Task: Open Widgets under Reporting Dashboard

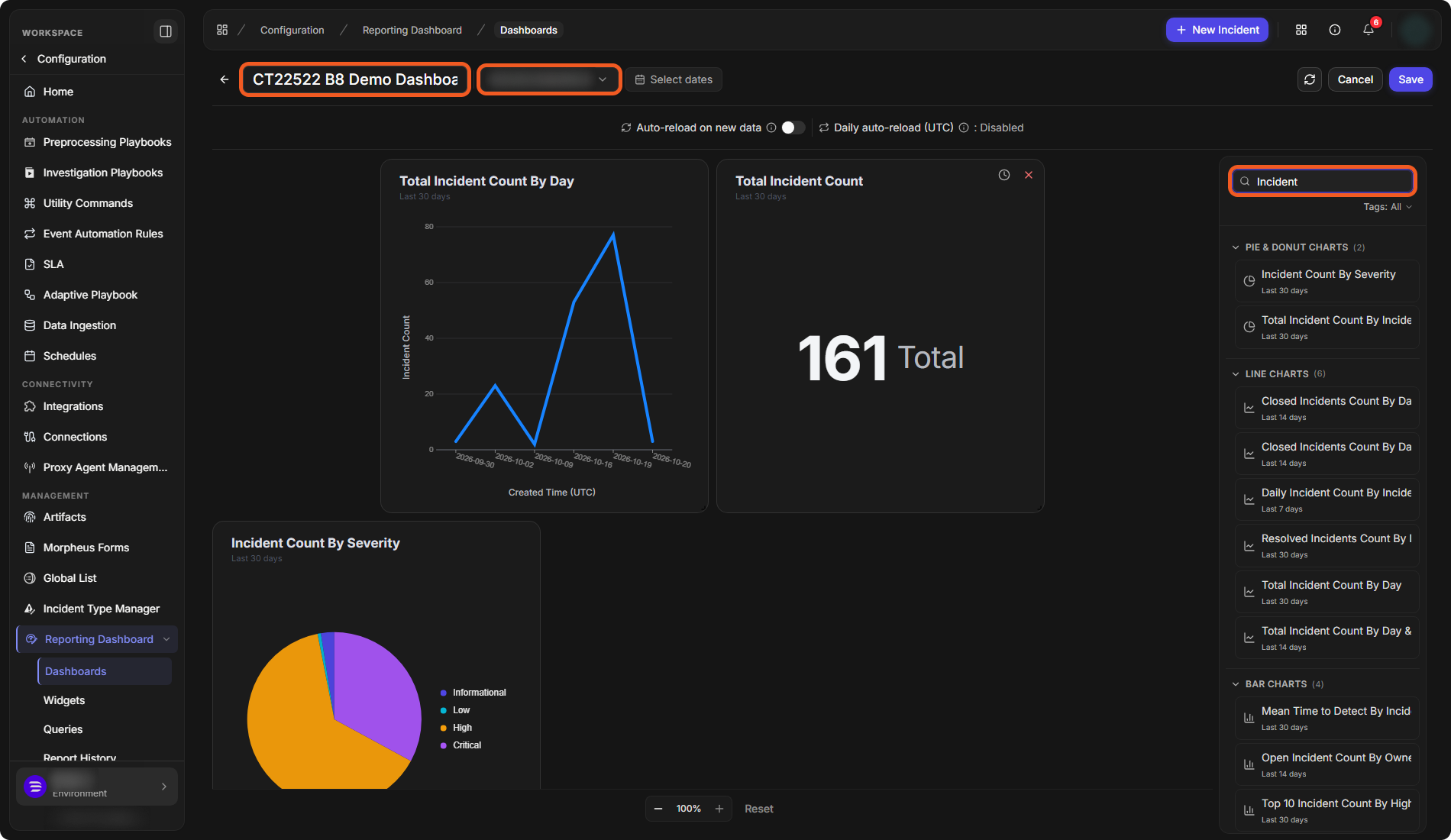Action: 64,700
